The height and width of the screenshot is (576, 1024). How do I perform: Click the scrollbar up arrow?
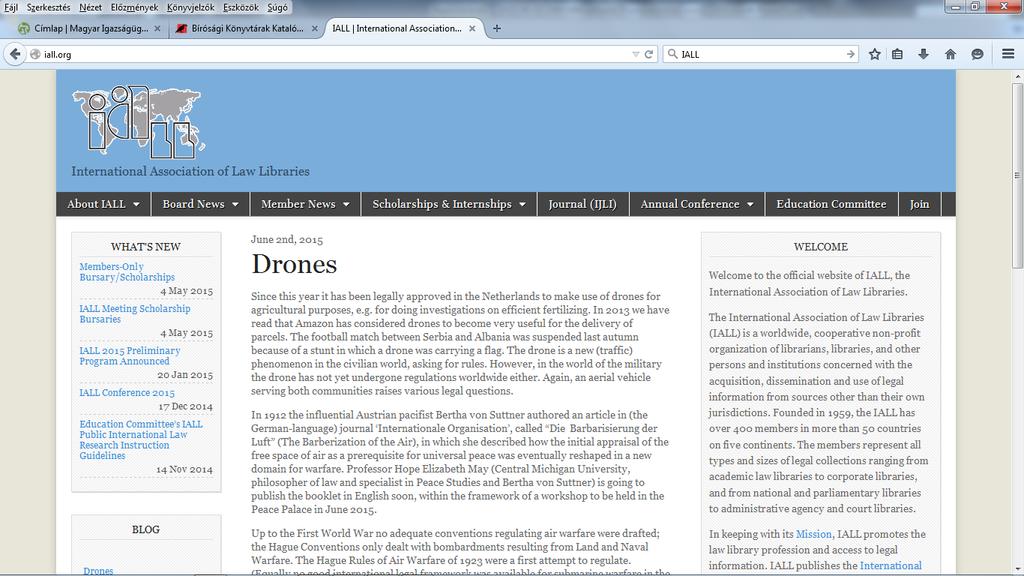pyautogui.click(x=1017, y=76)
